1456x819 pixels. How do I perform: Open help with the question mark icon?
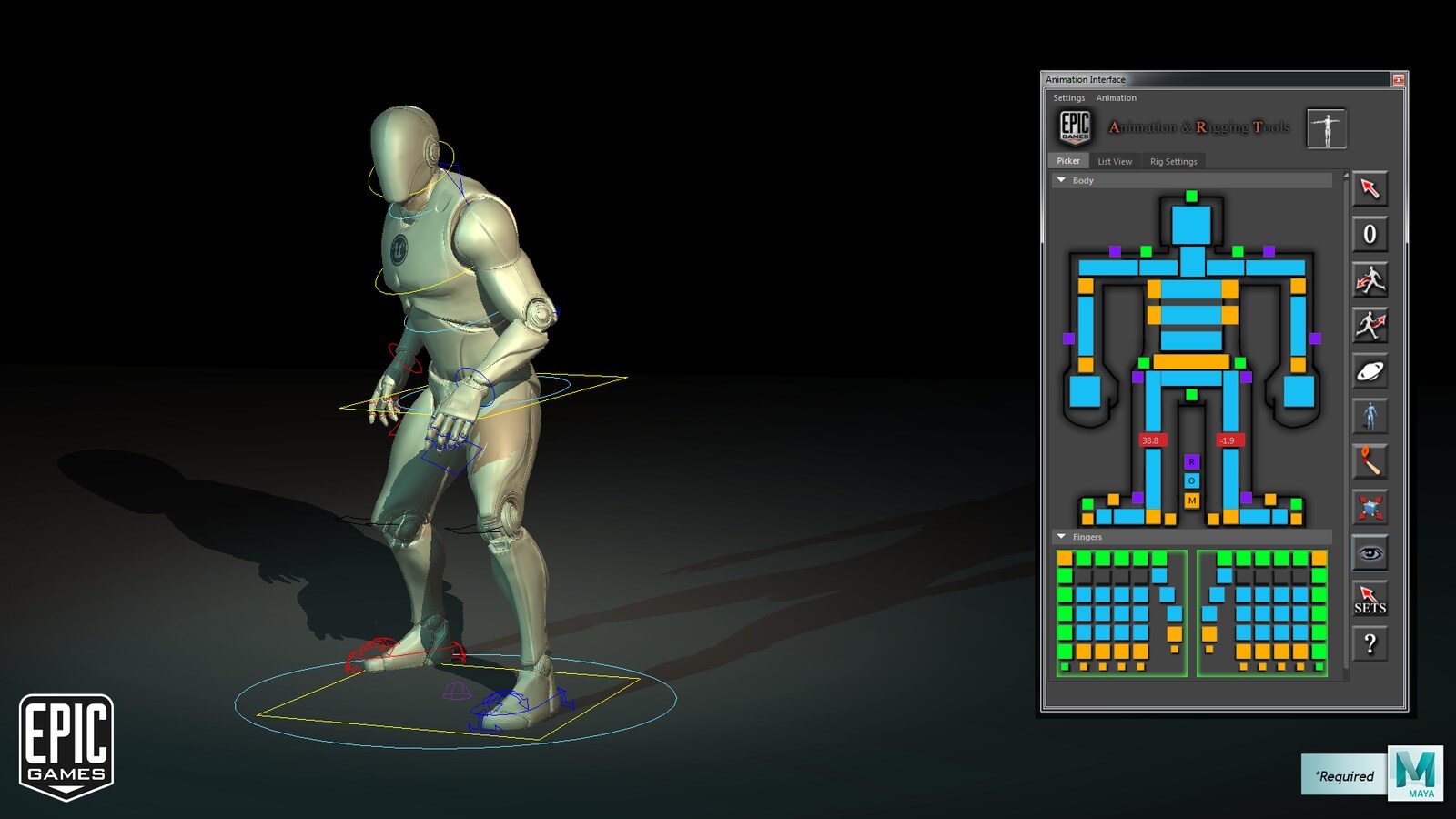tap(1370, 645)
